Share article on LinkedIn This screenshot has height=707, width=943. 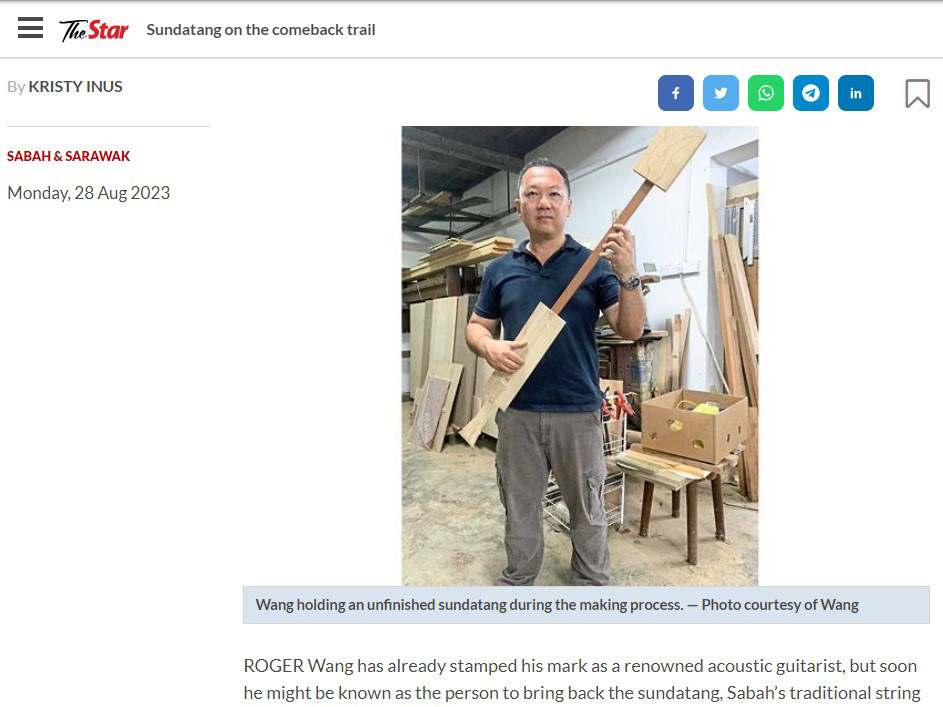click(x=855, y=93)
